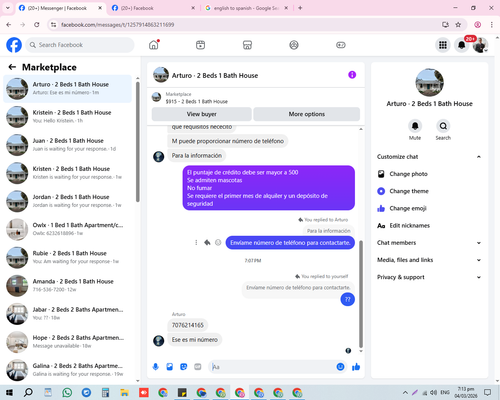Image resolution: width=500 pixels, height=400 pixels.
Task: Click the Search Facebook field
Action: coord(80,45)
